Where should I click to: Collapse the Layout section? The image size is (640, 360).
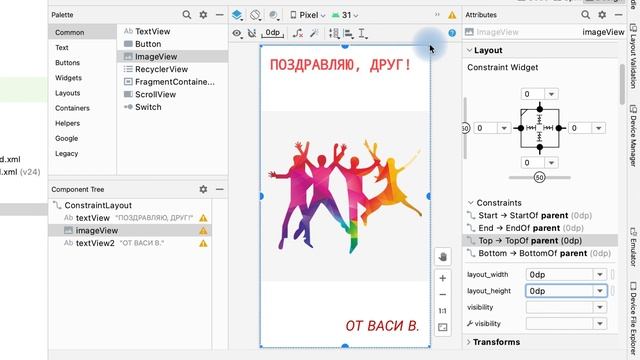click(469, 50)
